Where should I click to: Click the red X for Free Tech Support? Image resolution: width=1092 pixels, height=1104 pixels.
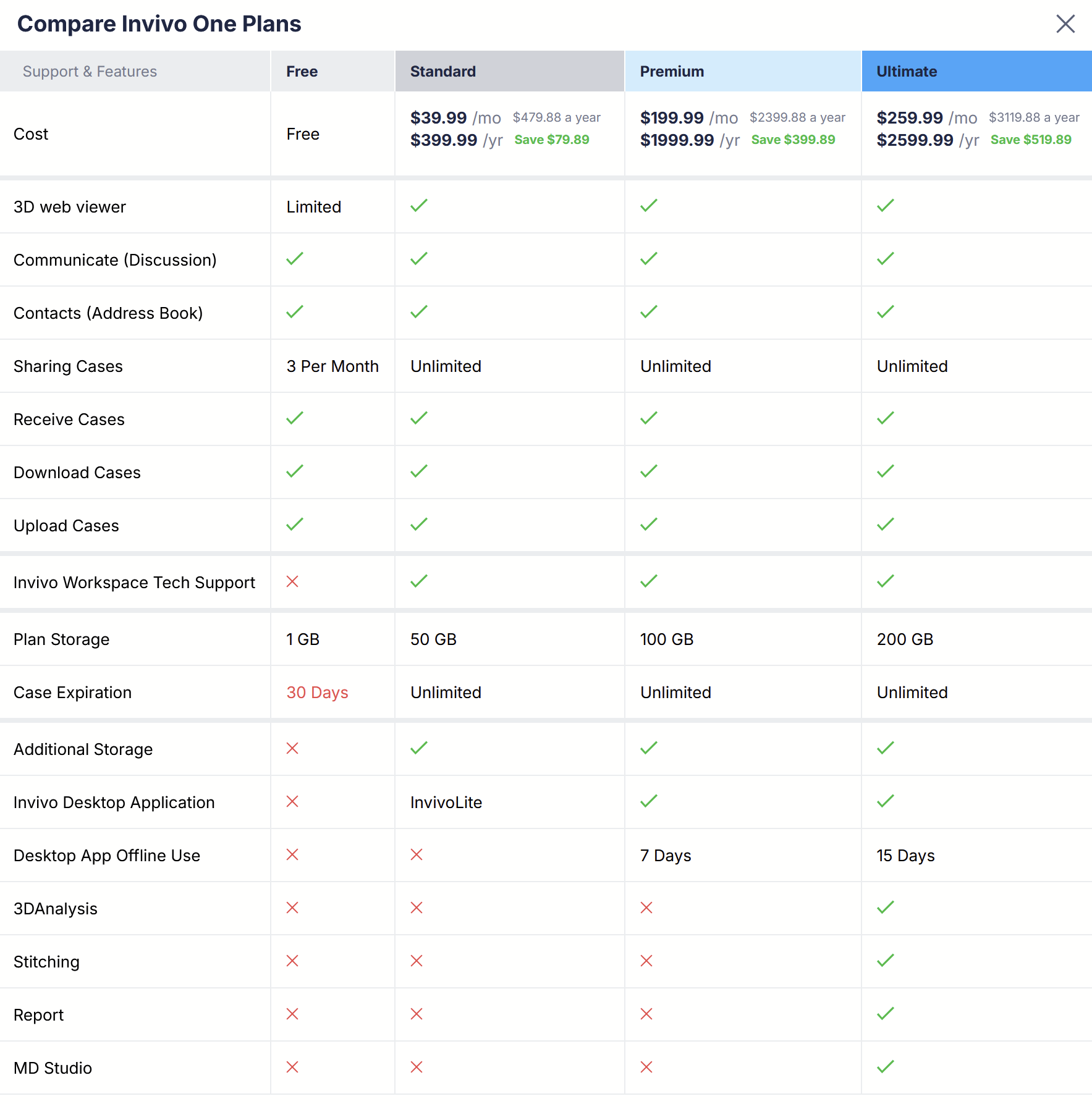[292, 581]
